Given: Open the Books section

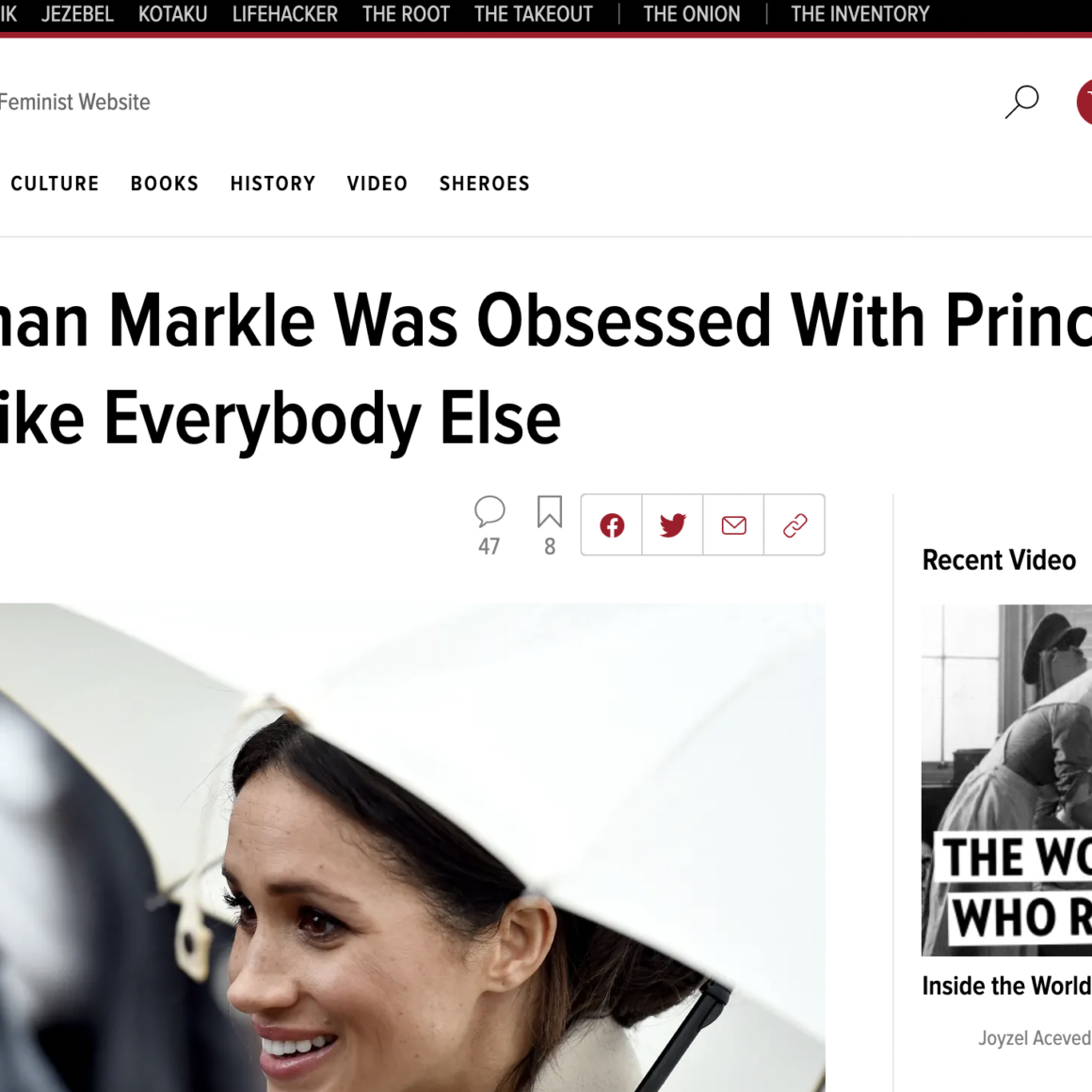Looking at the screenshot, I should [165, 184].
